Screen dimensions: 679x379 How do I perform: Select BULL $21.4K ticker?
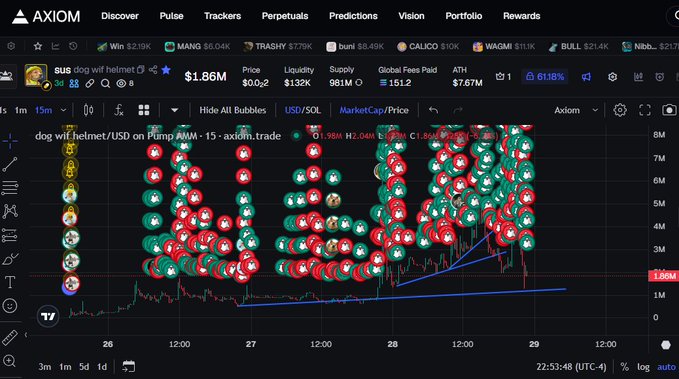[578, 46]
